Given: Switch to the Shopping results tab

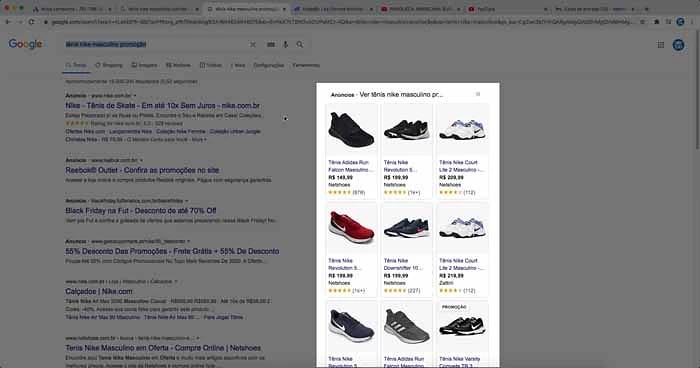Looking at the screenshot, I should point(109,65).
